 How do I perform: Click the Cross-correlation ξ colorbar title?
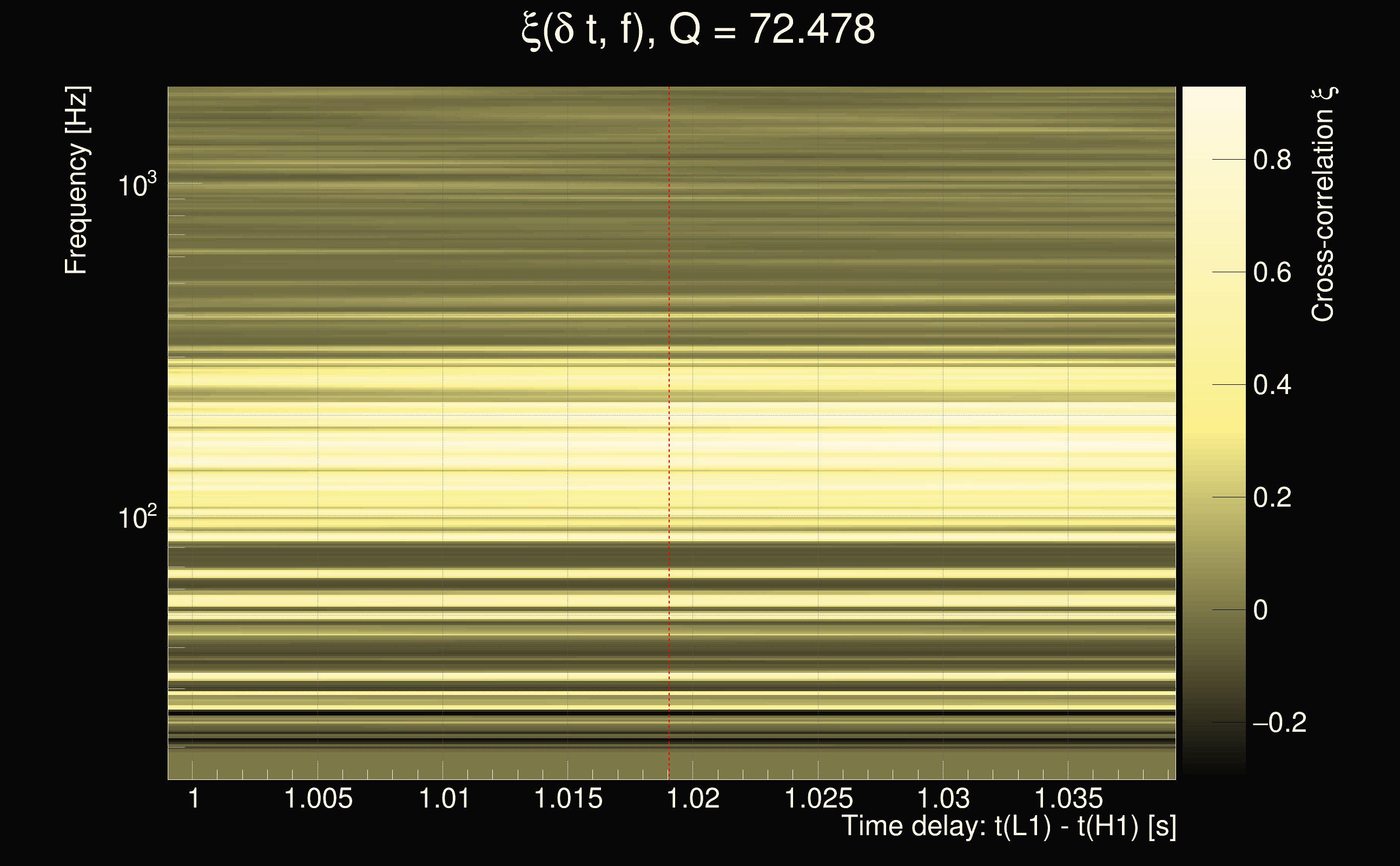pyautogui.click(x=1323, y=205)
